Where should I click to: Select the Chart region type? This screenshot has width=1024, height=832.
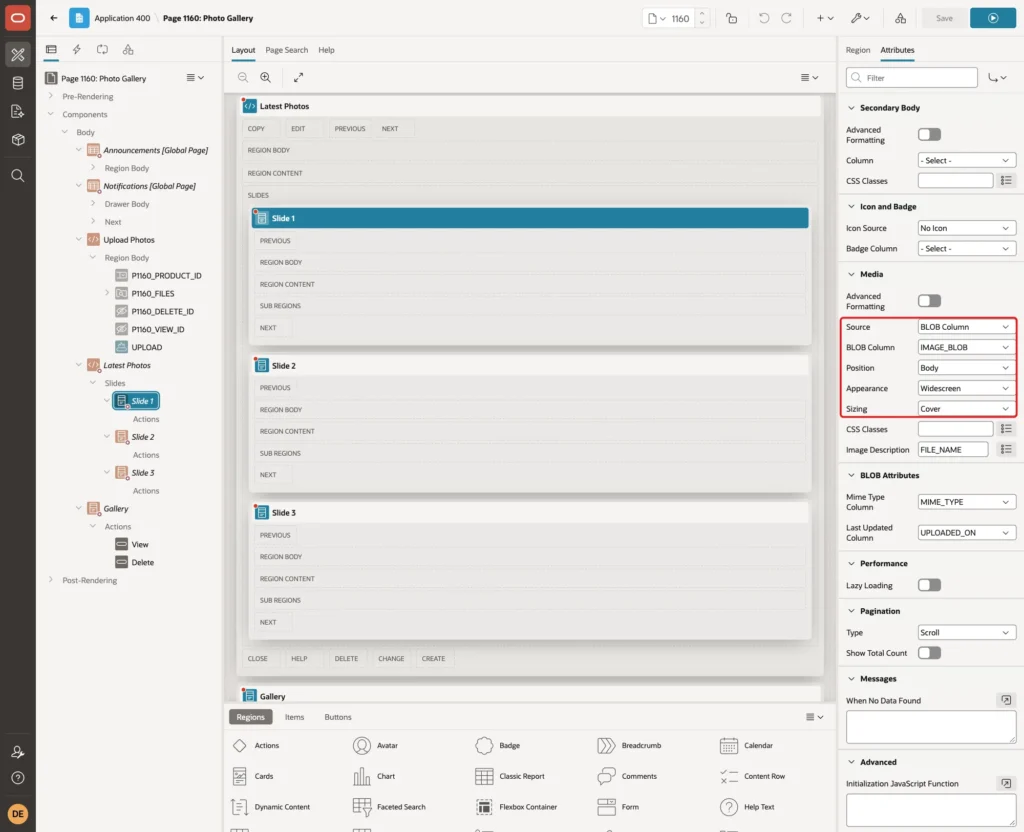click(374, 776)
